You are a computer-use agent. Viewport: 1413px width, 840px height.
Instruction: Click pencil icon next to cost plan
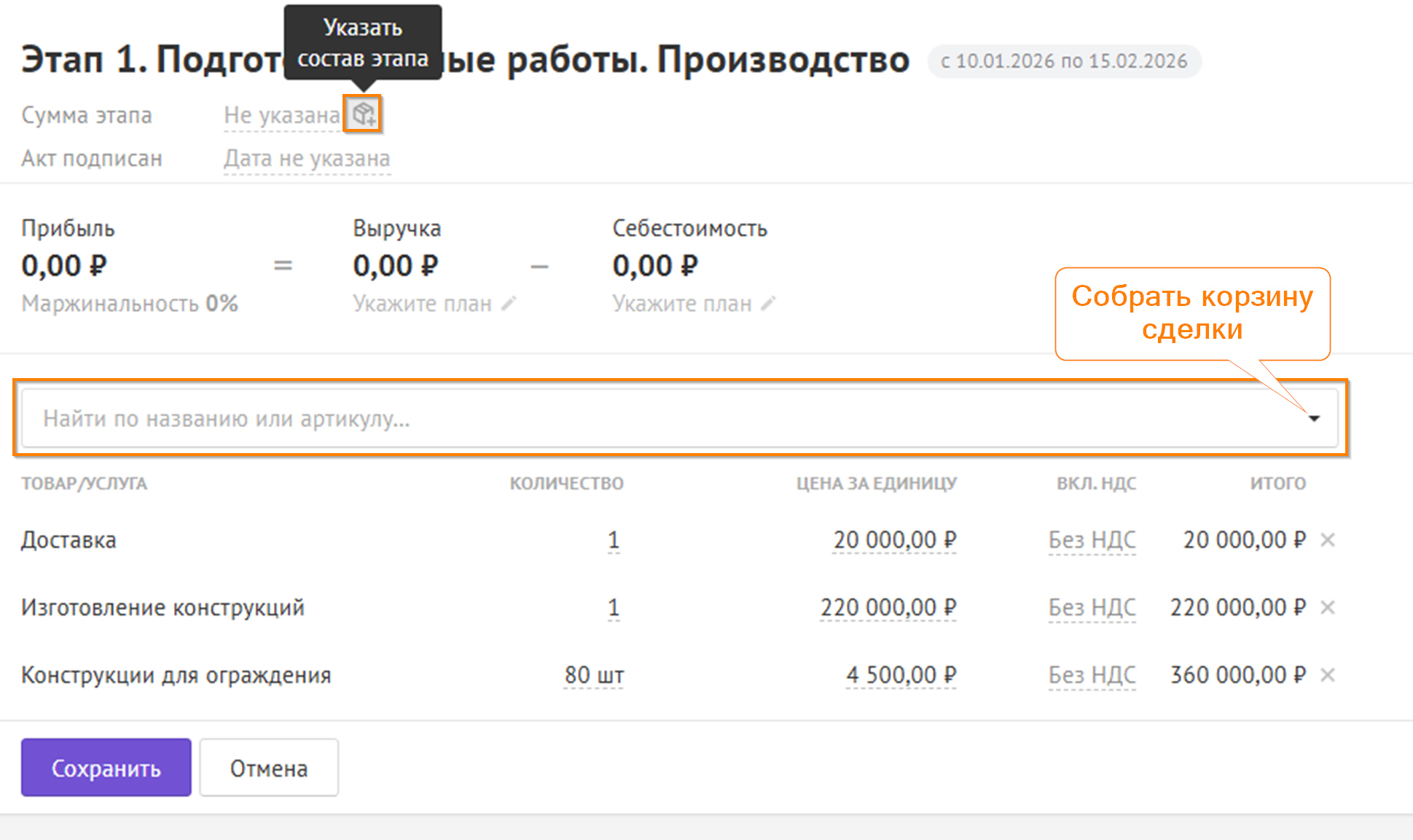point(768,303)
